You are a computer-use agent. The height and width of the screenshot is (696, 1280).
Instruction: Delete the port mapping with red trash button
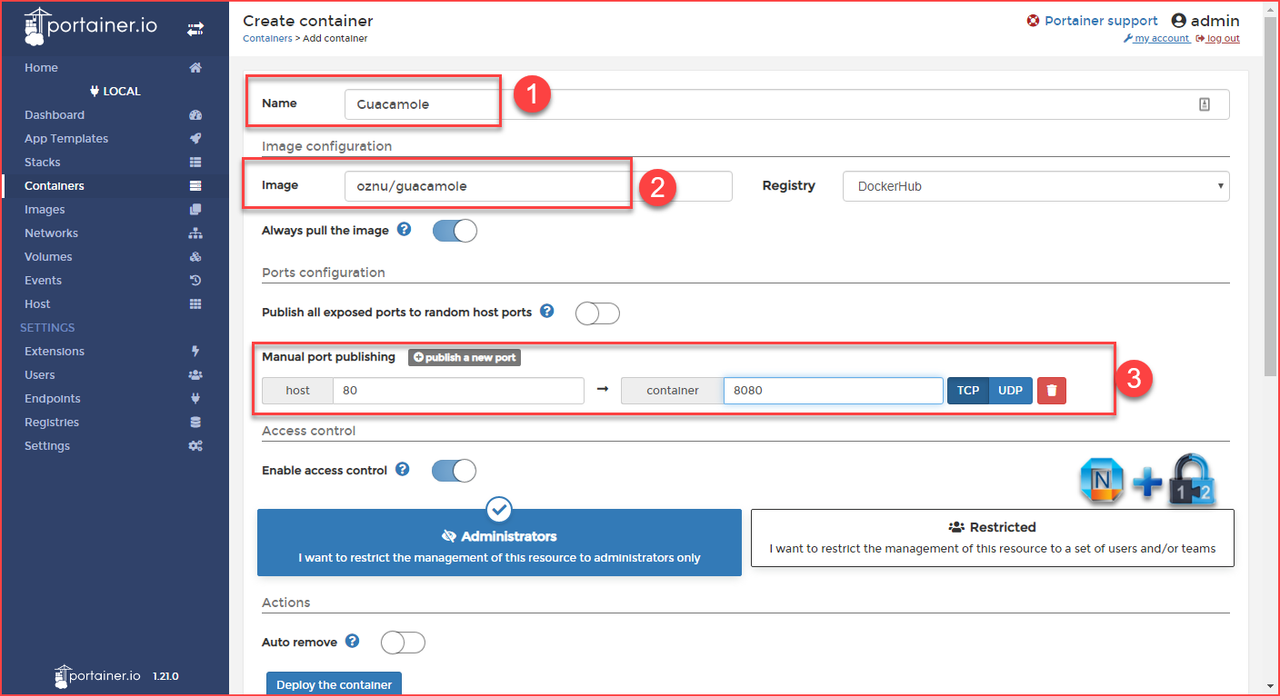tap(1051, 390)
